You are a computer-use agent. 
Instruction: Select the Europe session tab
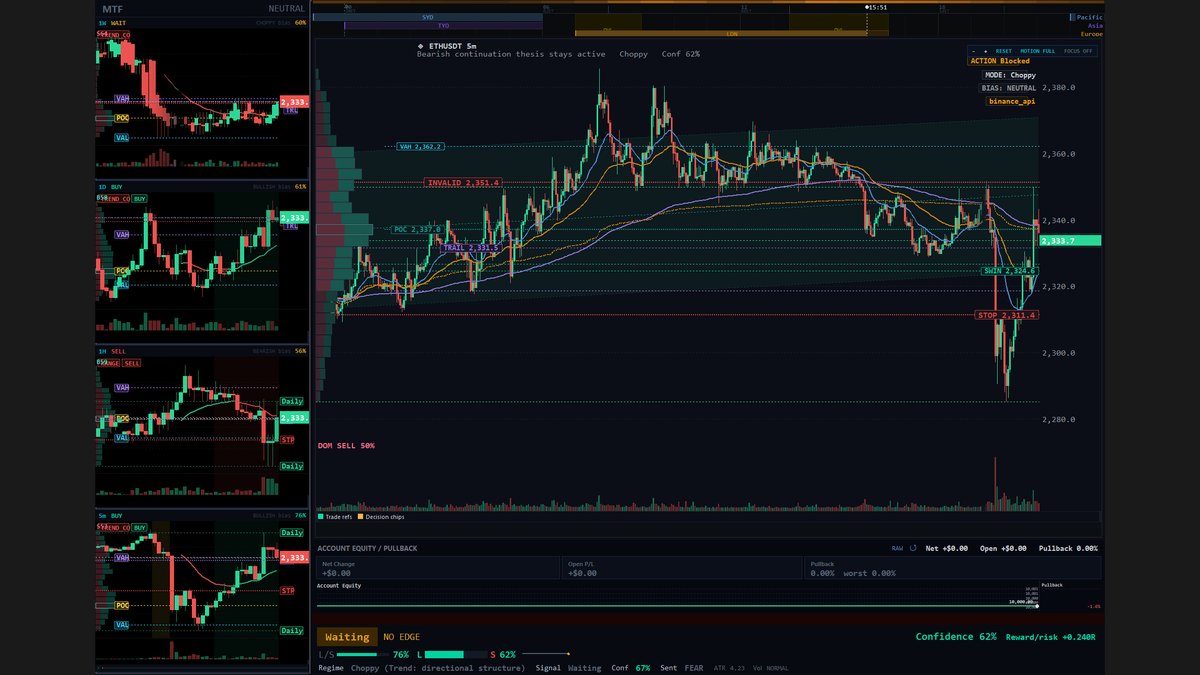point(1091,32)
